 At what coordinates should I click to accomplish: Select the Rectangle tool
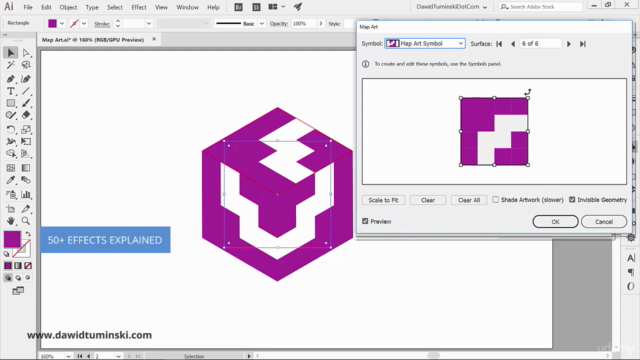tap(11, 103)
